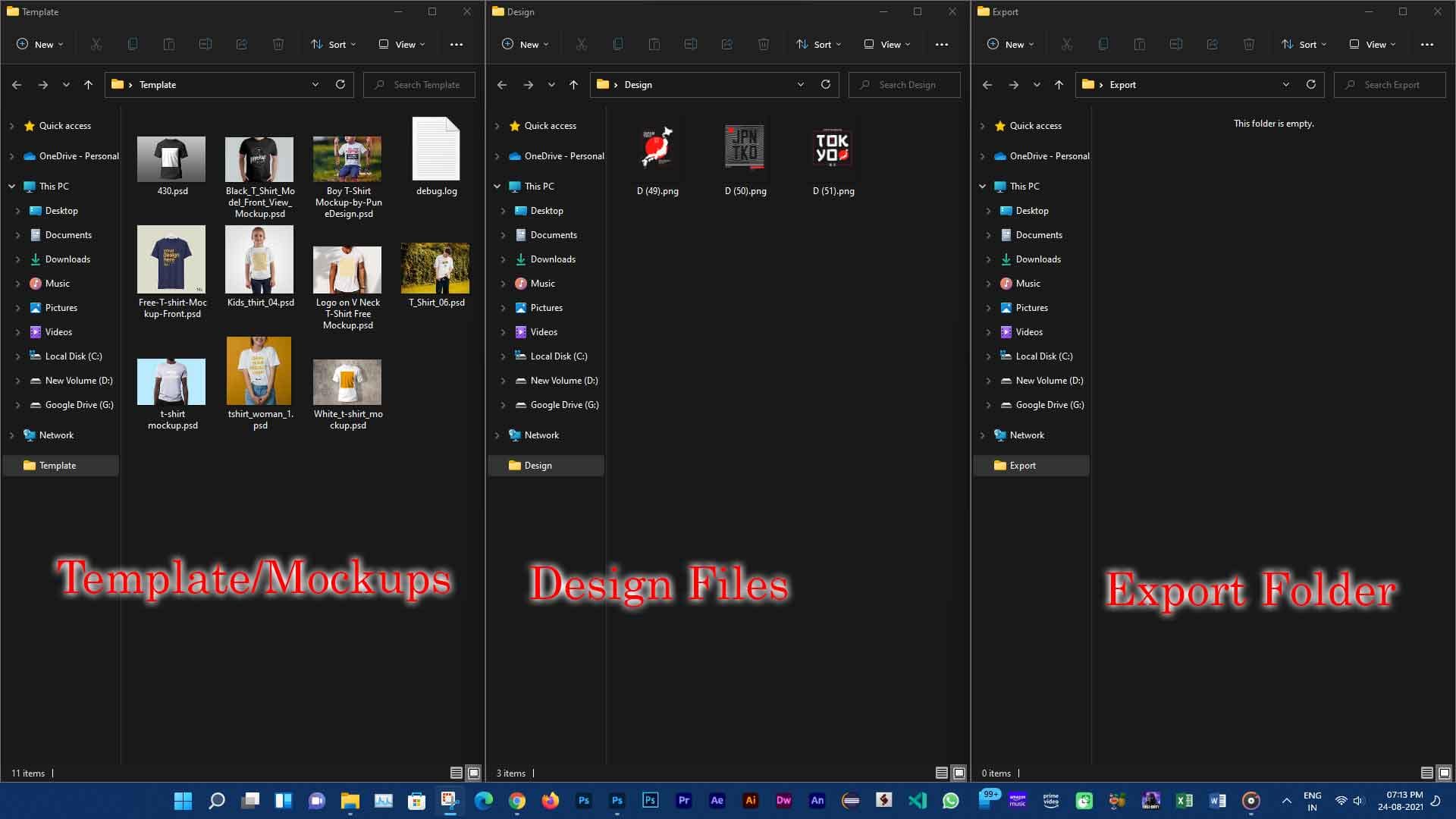
Task: Switch the Export window to details view
Action: coord(1426,772)
